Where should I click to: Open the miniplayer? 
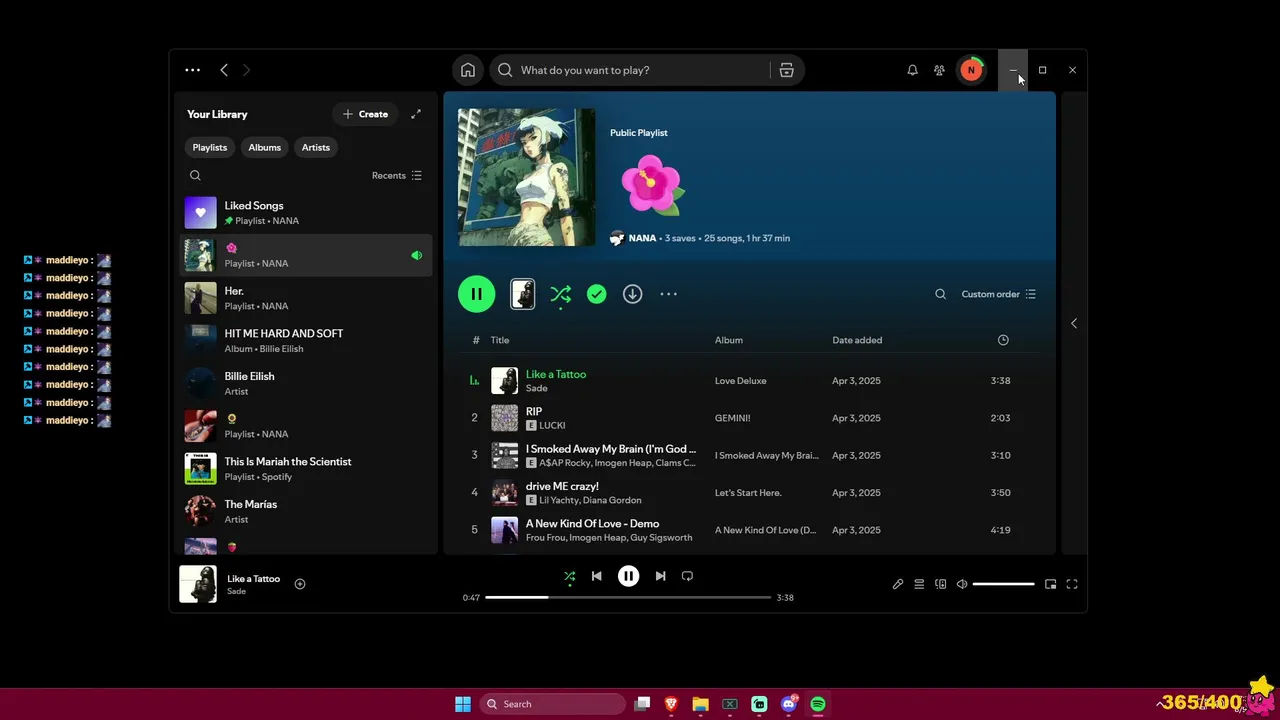[1051, 584]
